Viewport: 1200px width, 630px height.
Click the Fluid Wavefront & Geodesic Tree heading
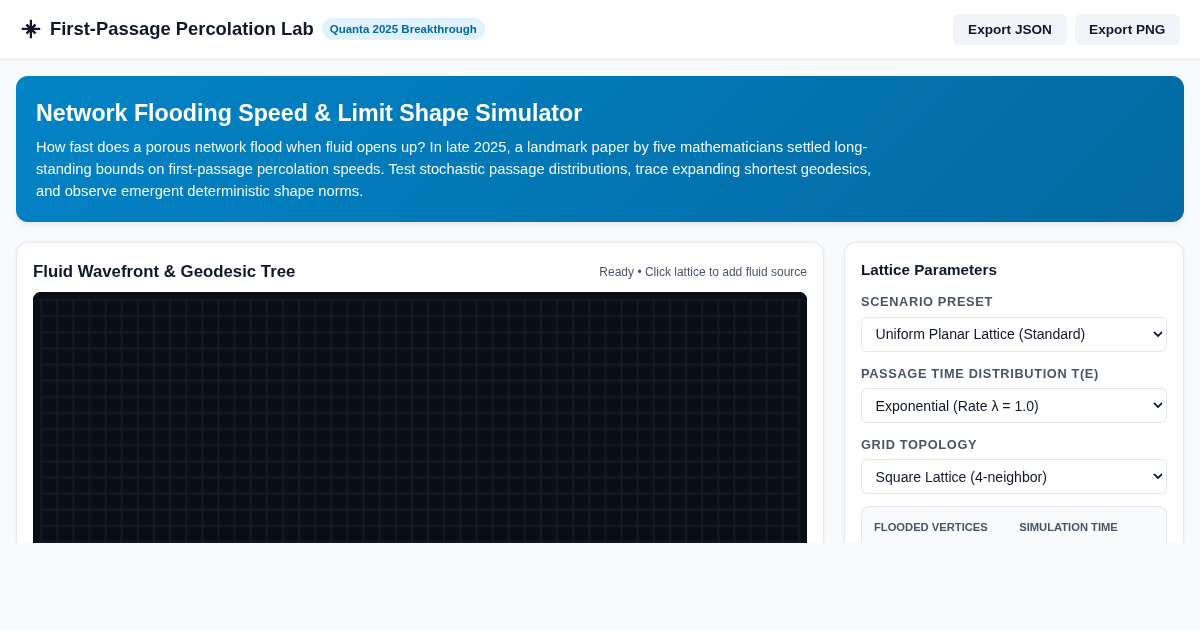click(x=164, y=272)
